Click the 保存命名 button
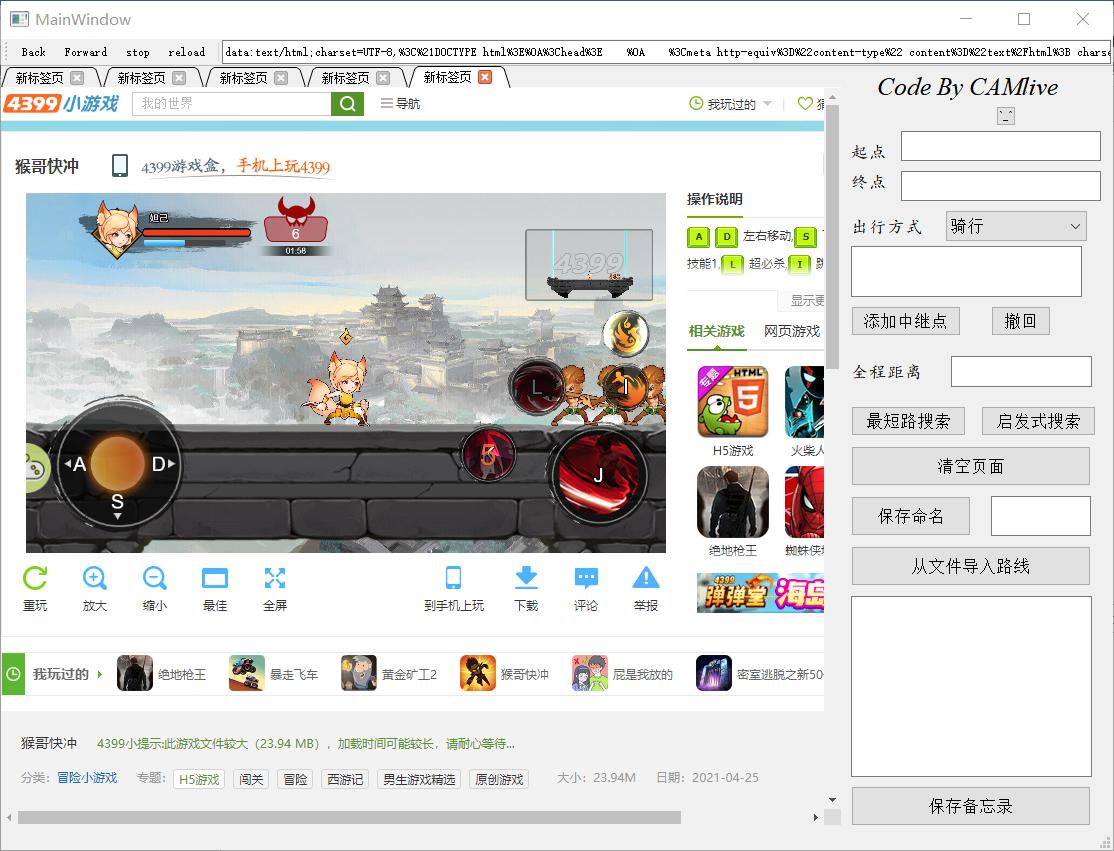The image size is (1114, 851). coord(911,516)
